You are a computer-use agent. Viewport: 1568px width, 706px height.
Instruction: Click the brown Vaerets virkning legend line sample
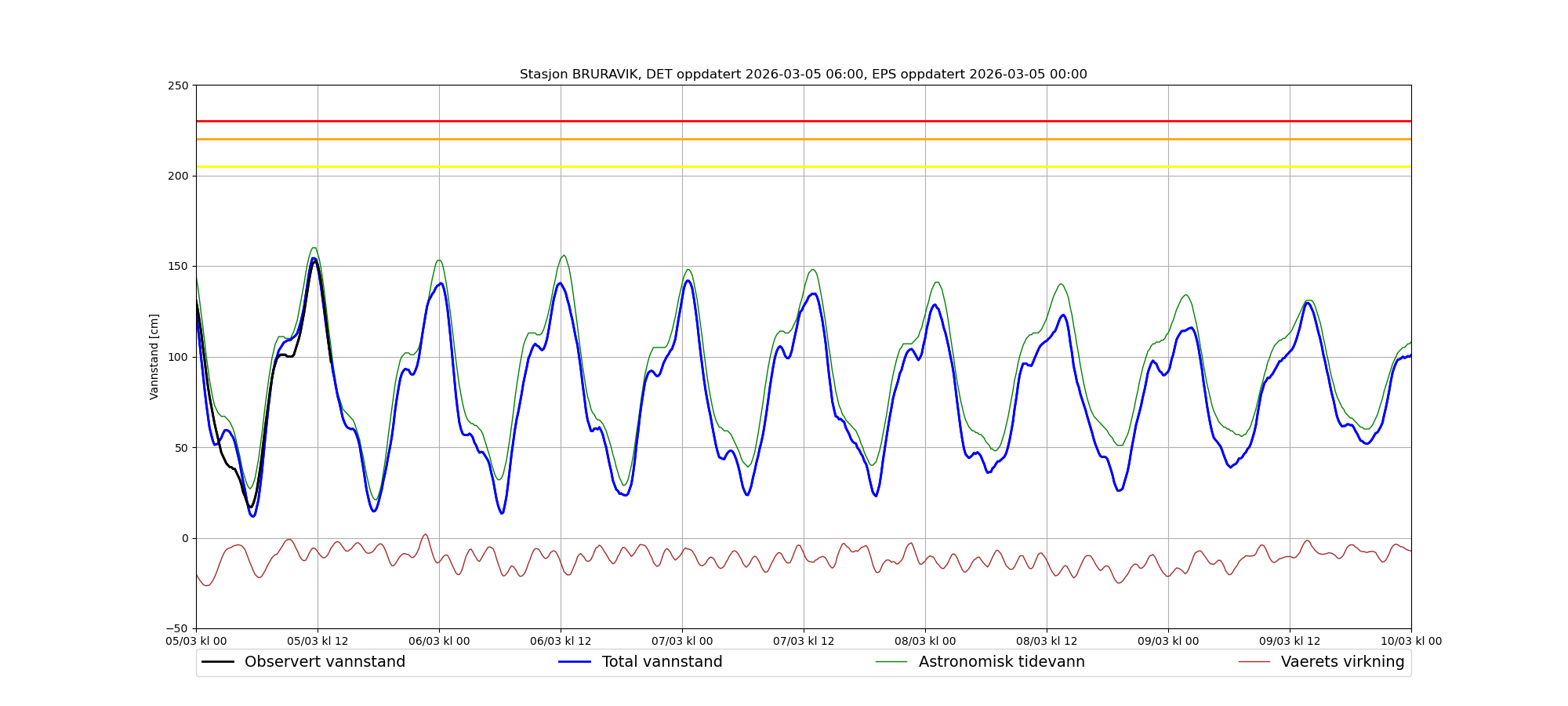[1254, 662]
